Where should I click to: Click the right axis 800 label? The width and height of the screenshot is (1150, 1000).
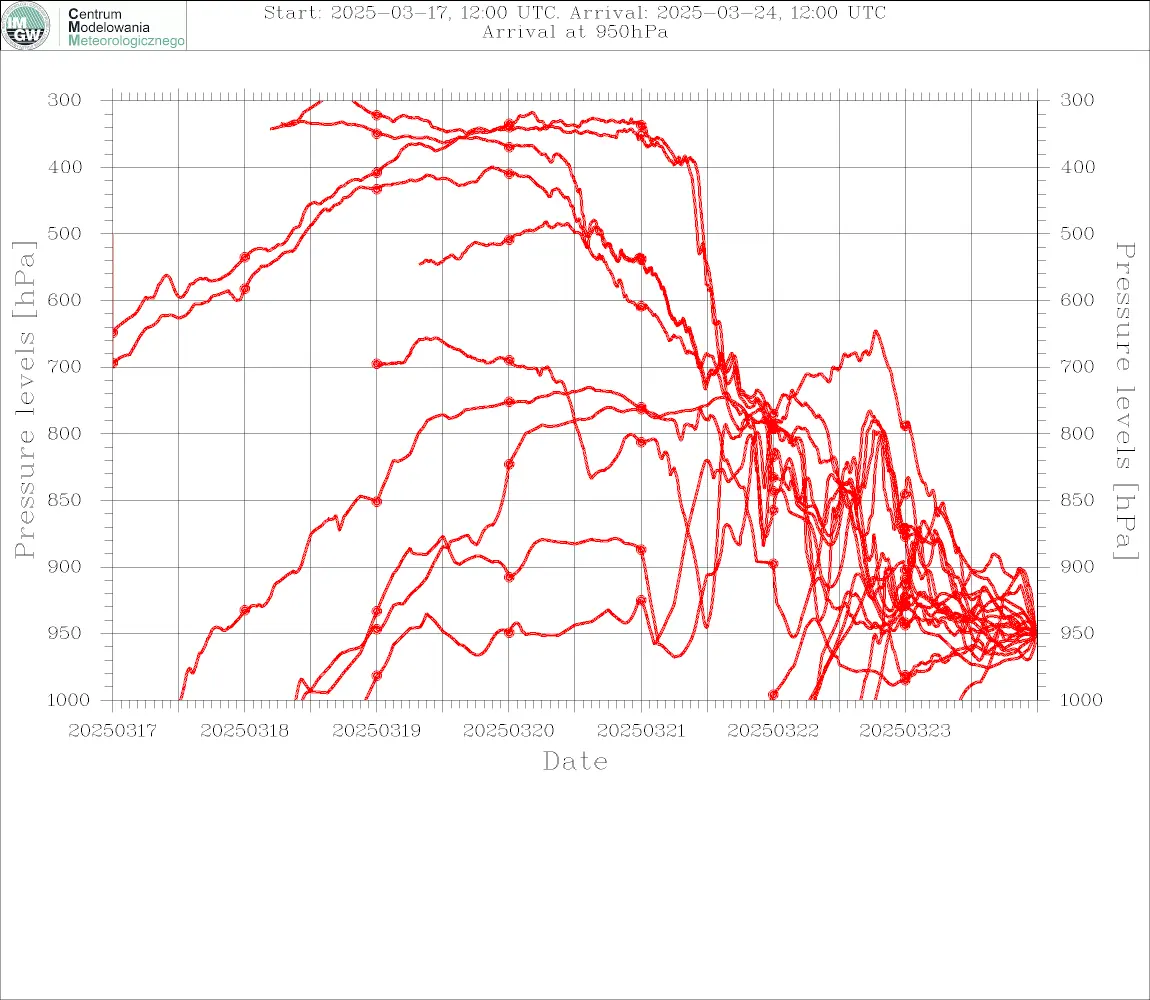(x=1077, y=433)
